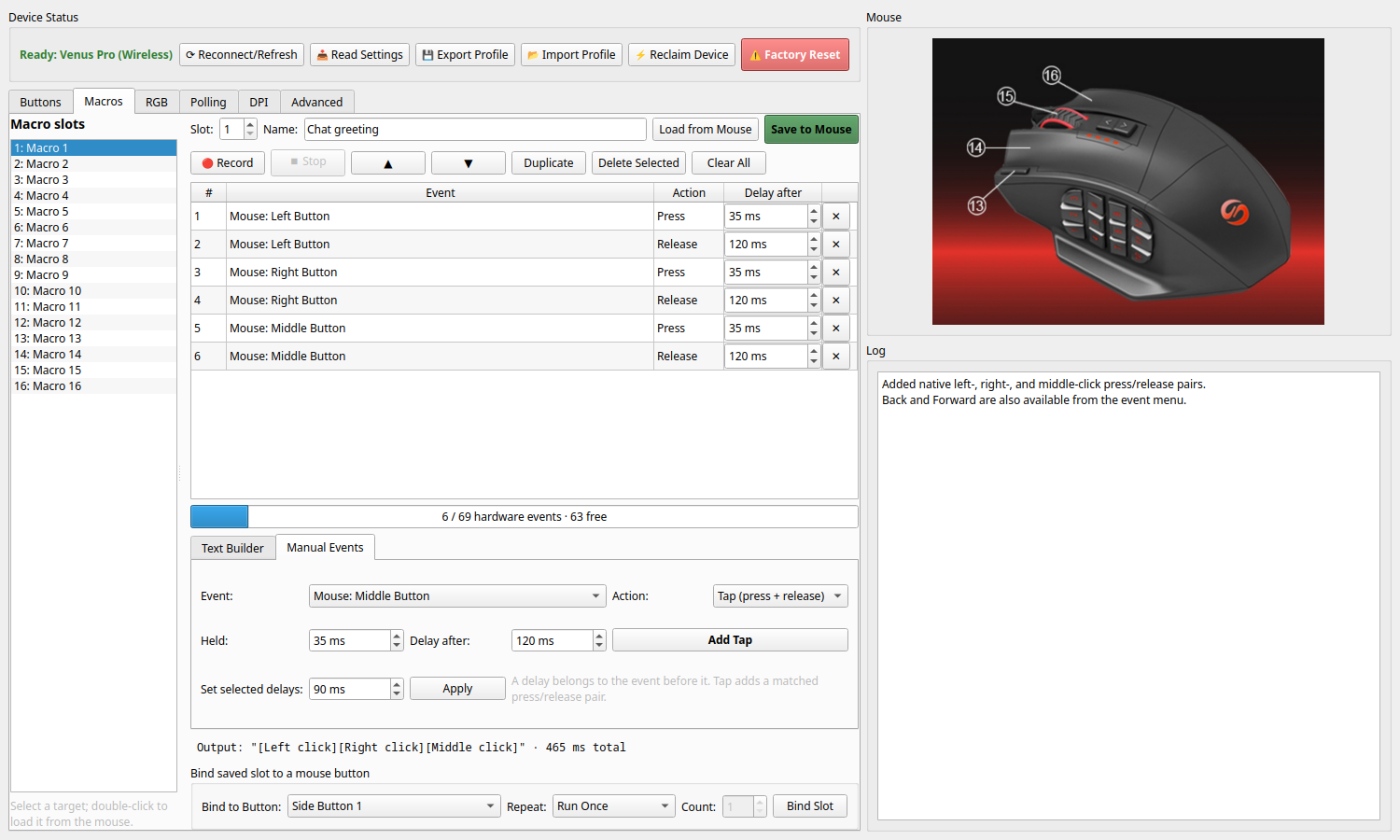
Task: Open the Bind to Button Side Button 1 dropdown
Action: point(394,805)
